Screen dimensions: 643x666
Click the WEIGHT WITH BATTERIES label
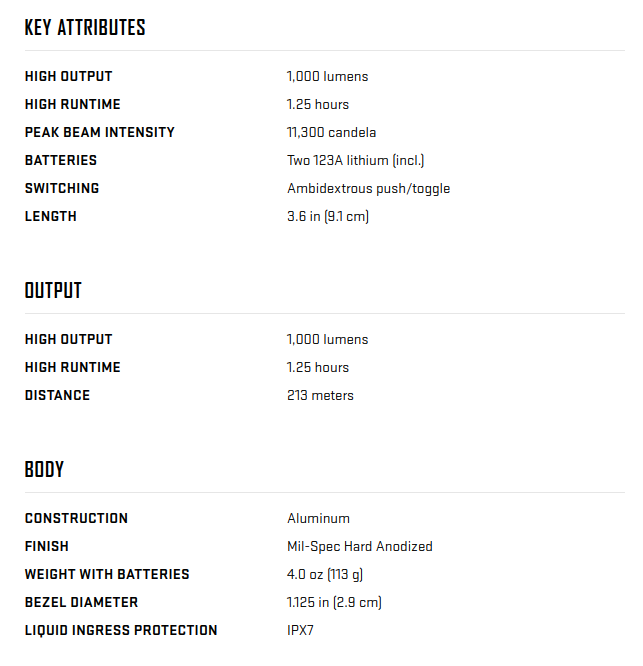(x=107, y=574)
